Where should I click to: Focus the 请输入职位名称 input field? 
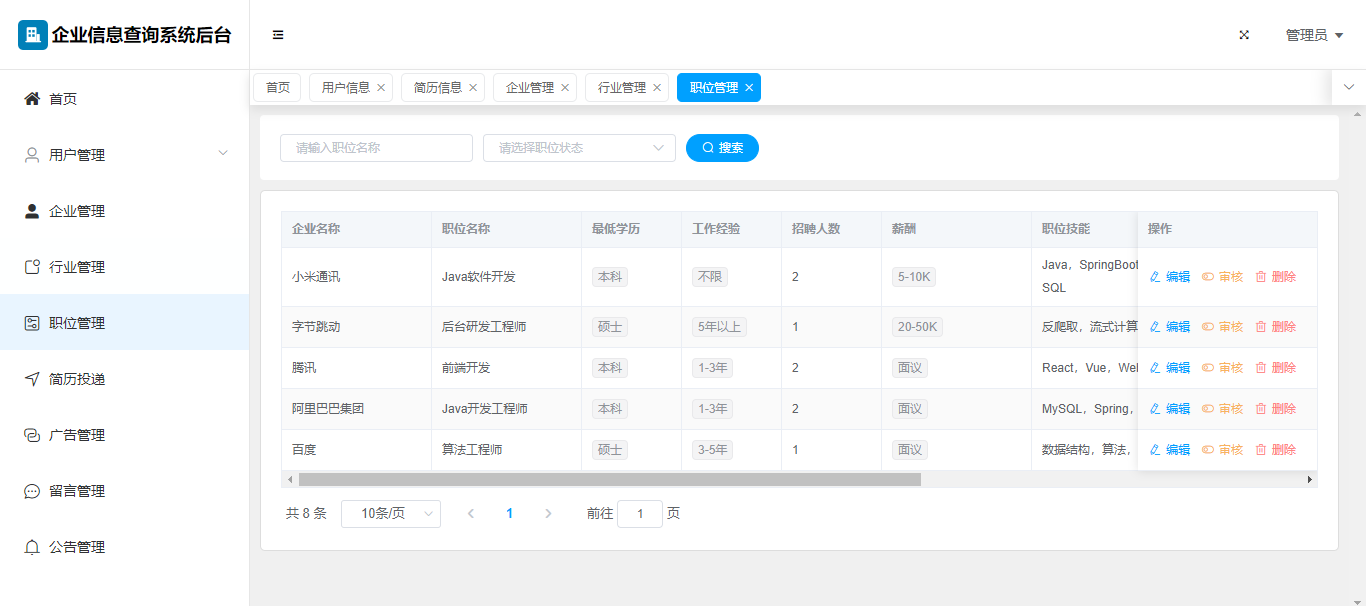pyautogui.click(x=376, y=148)
